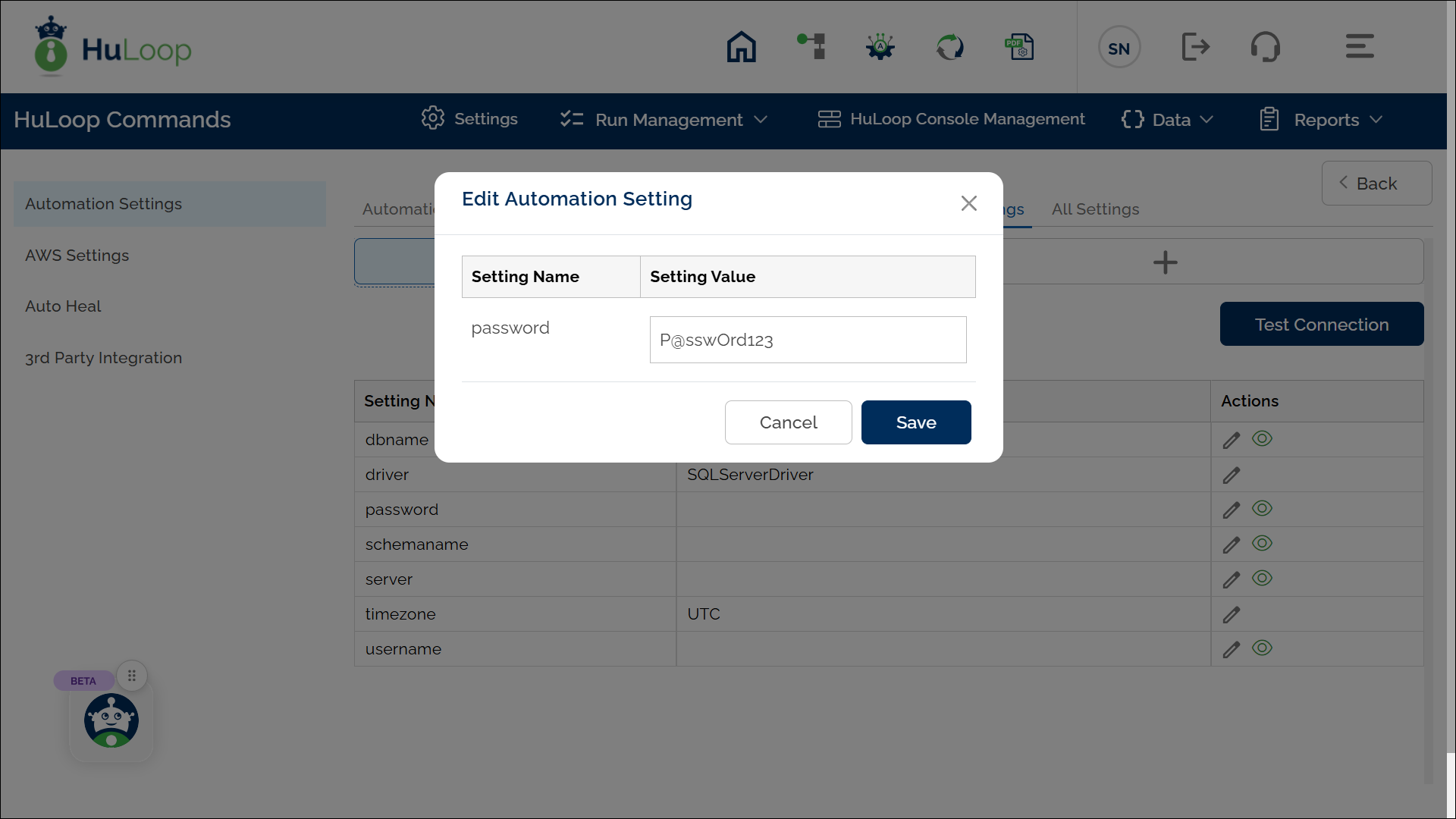Toggle visibility of the server value
Image resolution: width=1456 pixels, height=819 pixels.
(x=1262, y=579)
